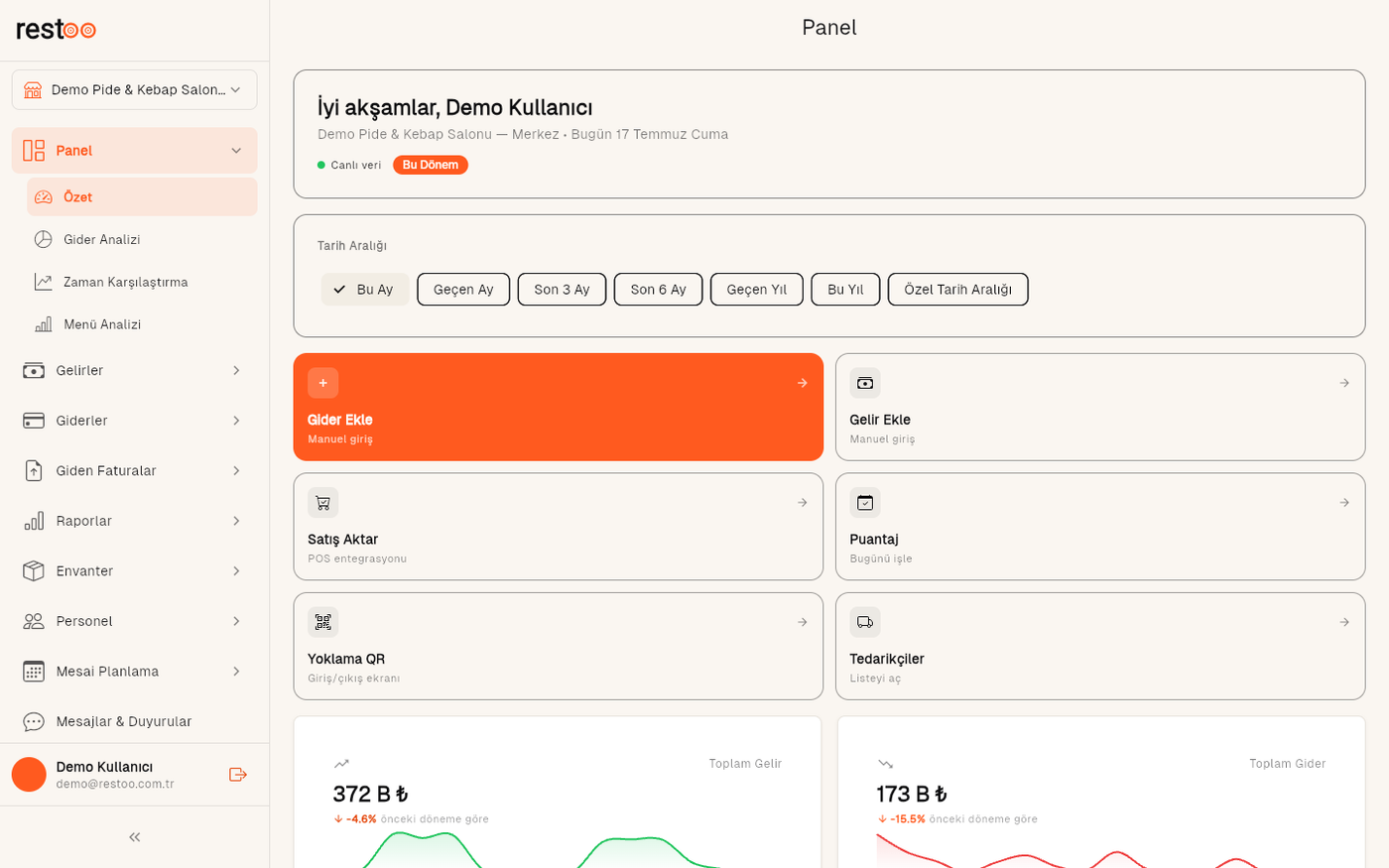1389x868 pixels.
Task: Open Zaman Karşılaştırma in sidebar
Action: tap(142, 282)
